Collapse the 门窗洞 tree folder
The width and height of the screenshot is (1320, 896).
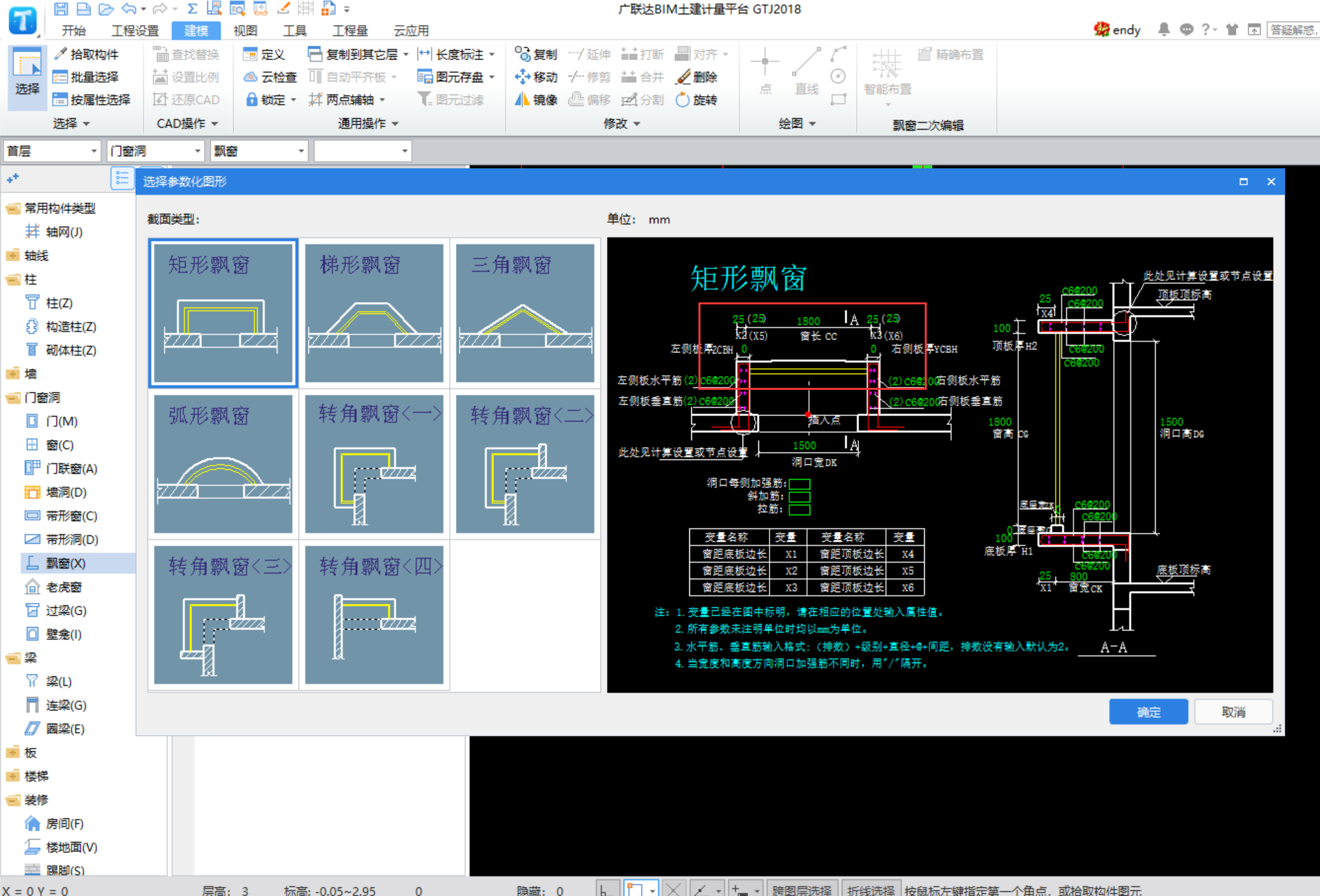(x=12, y=398)
